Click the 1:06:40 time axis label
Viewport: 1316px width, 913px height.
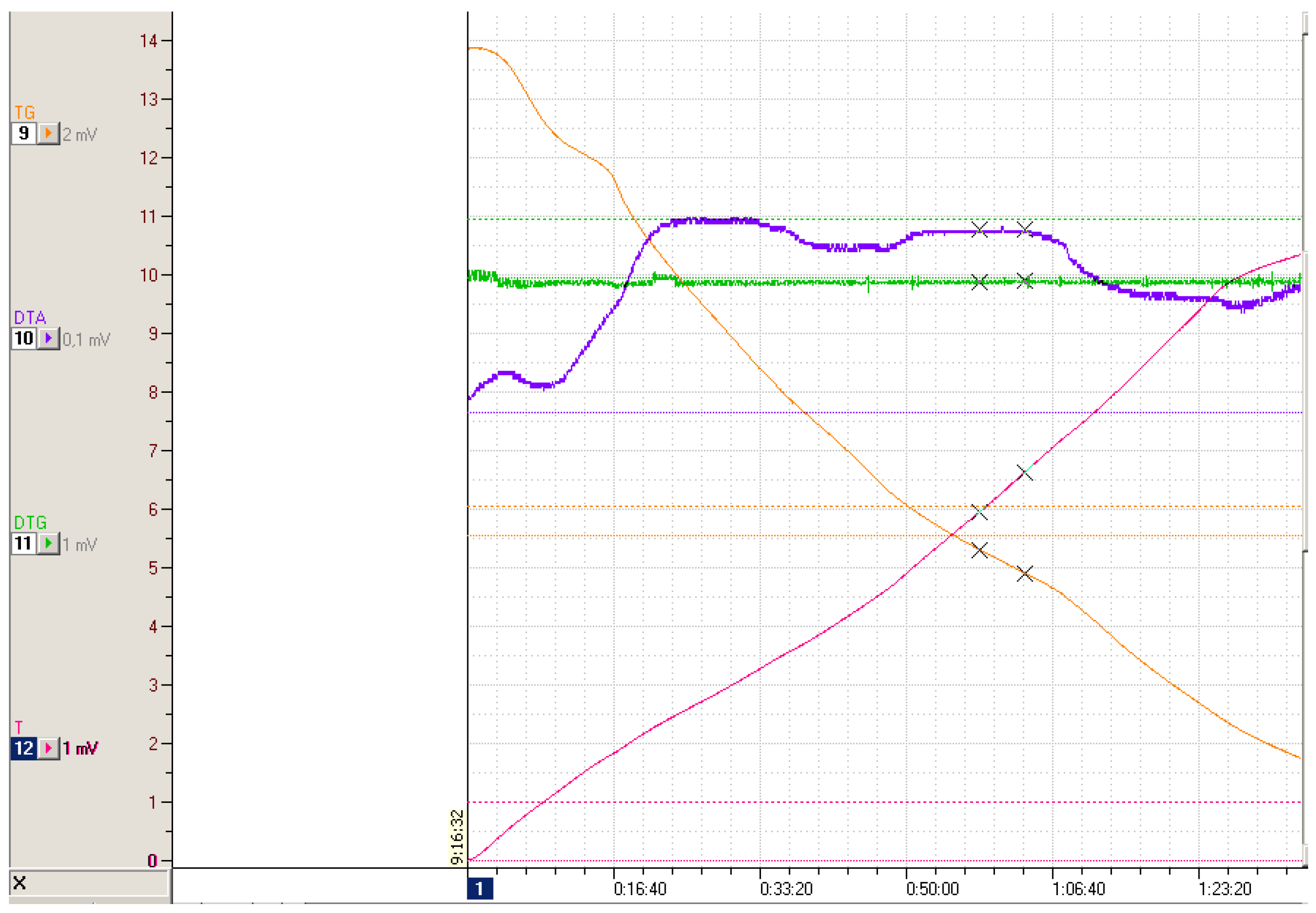1078,889
